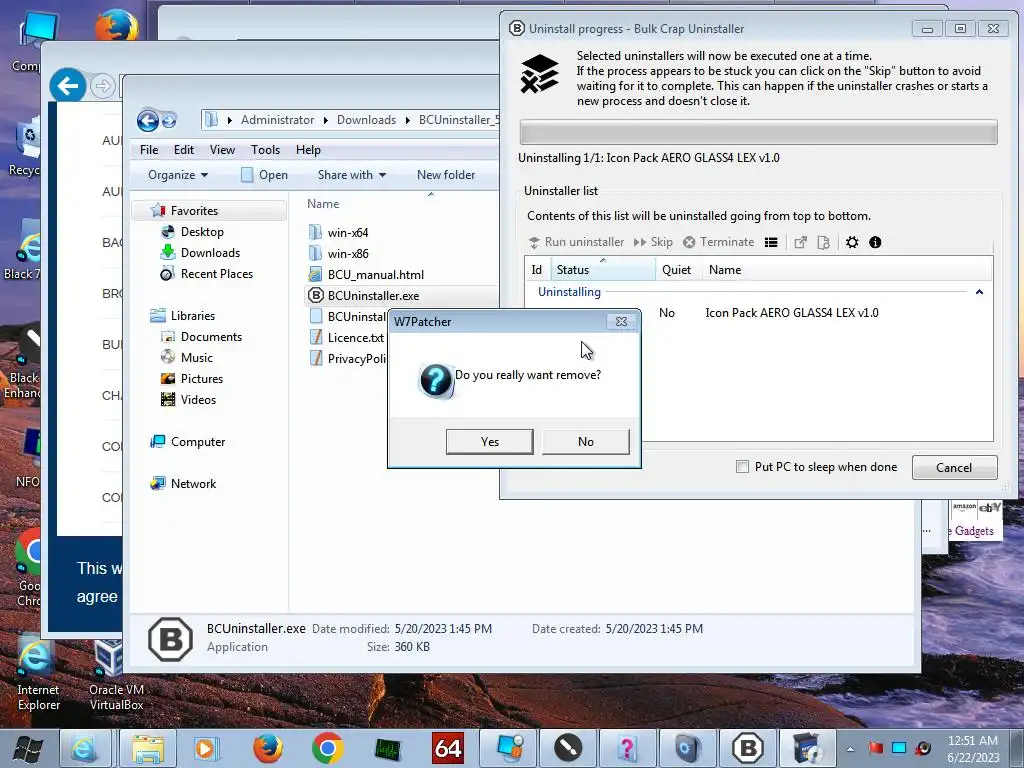Sort files by Name column header
Viewport: 1024px width, 768px height.
coord(323,204)
